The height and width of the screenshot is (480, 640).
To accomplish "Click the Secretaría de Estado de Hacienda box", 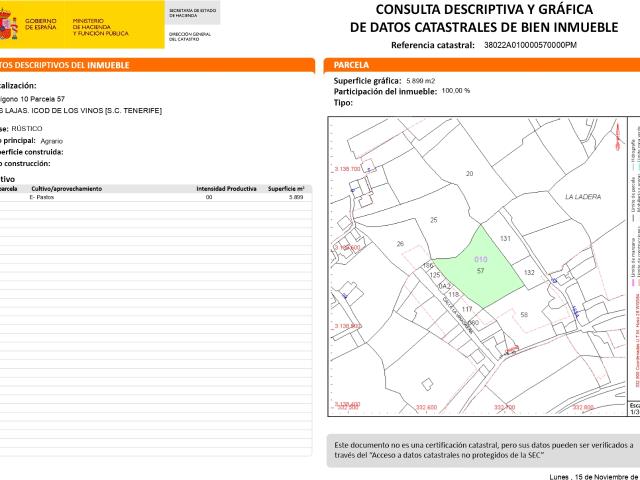I will tap(192, 14).
